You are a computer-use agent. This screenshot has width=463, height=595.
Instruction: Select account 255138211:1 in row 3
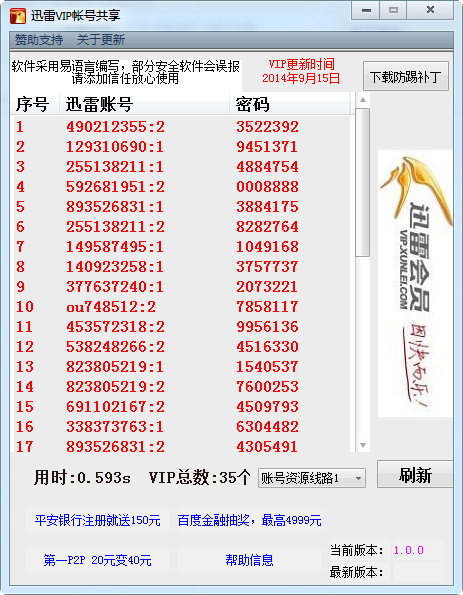click(x=115, y=167)
